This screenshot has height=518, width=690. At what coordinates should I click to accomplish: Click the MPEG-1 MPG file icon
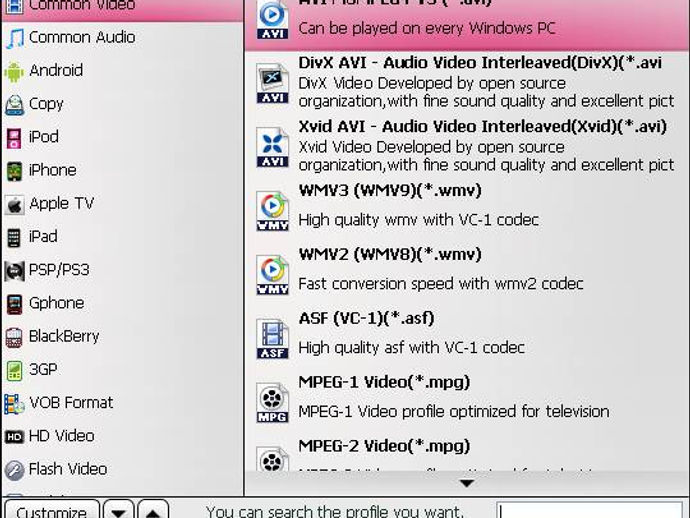272,402
